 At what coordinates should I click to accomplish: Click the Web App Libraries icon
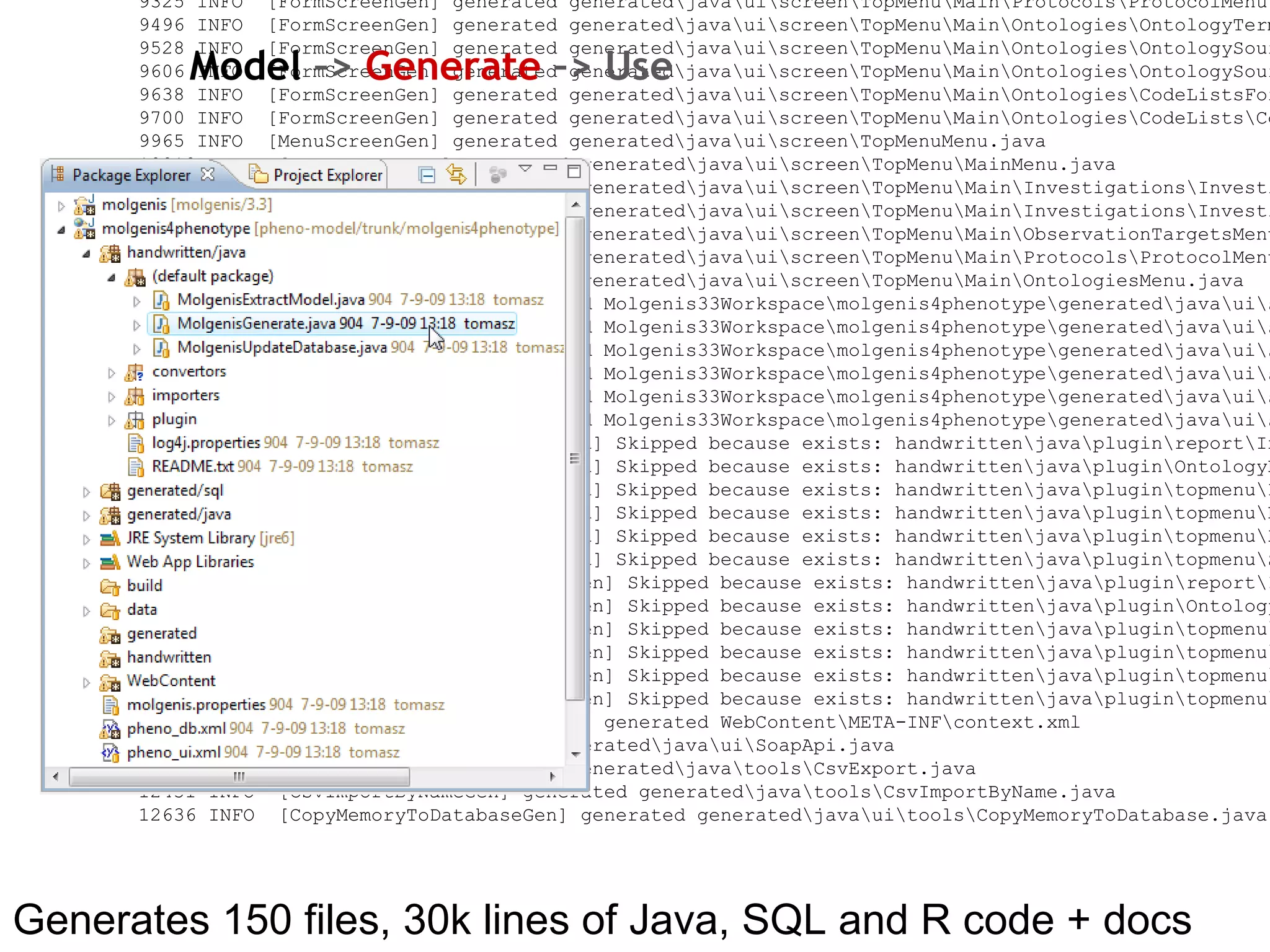tap(110, 562)
